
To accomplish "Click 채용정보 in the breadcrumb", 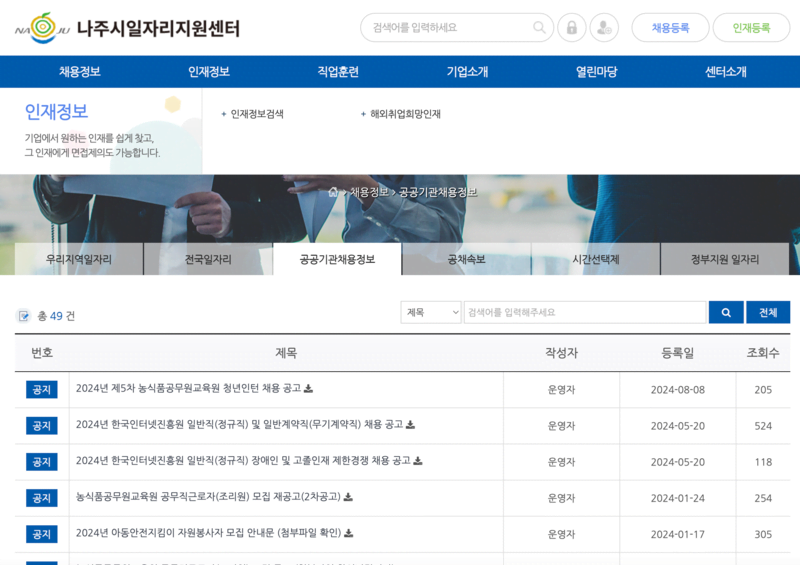I will [369, 192].
